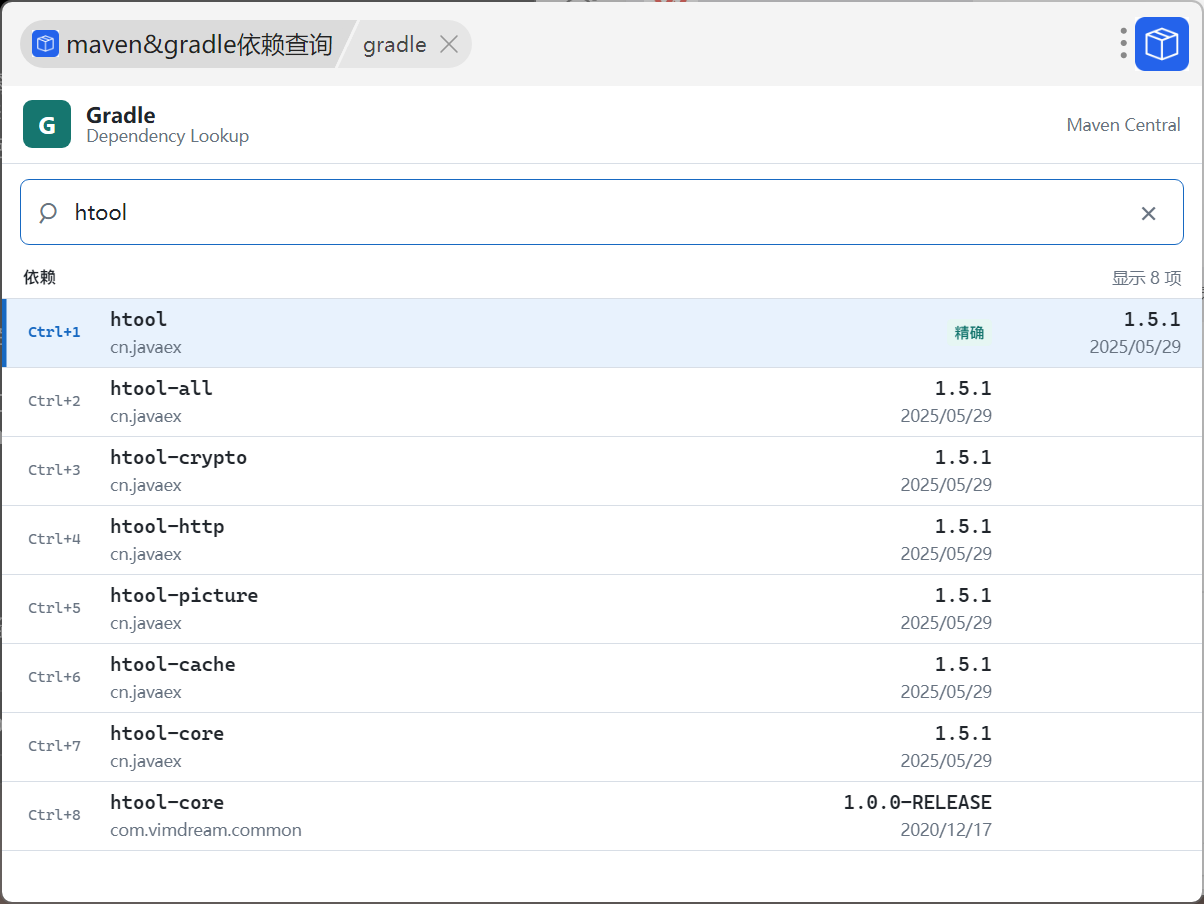Click the Maven Central source label
This screenshot has height=904, width=1204.
pyautogui.click(x=1123, y=125)
